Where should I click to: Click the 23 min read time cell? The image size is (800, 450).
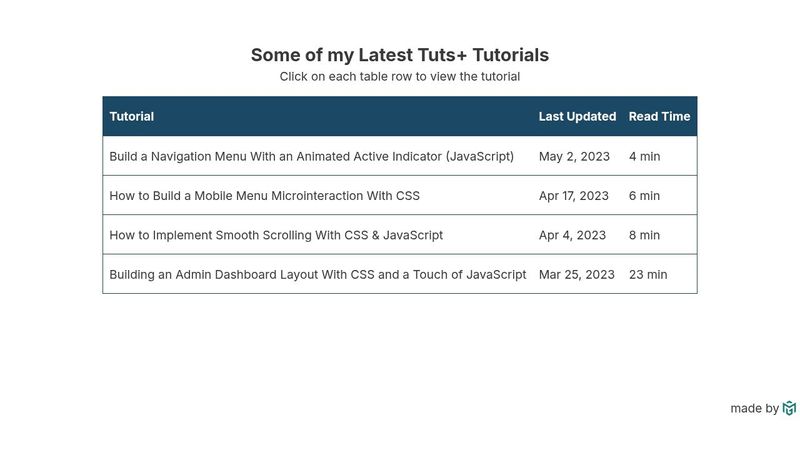tap(648, 274)
